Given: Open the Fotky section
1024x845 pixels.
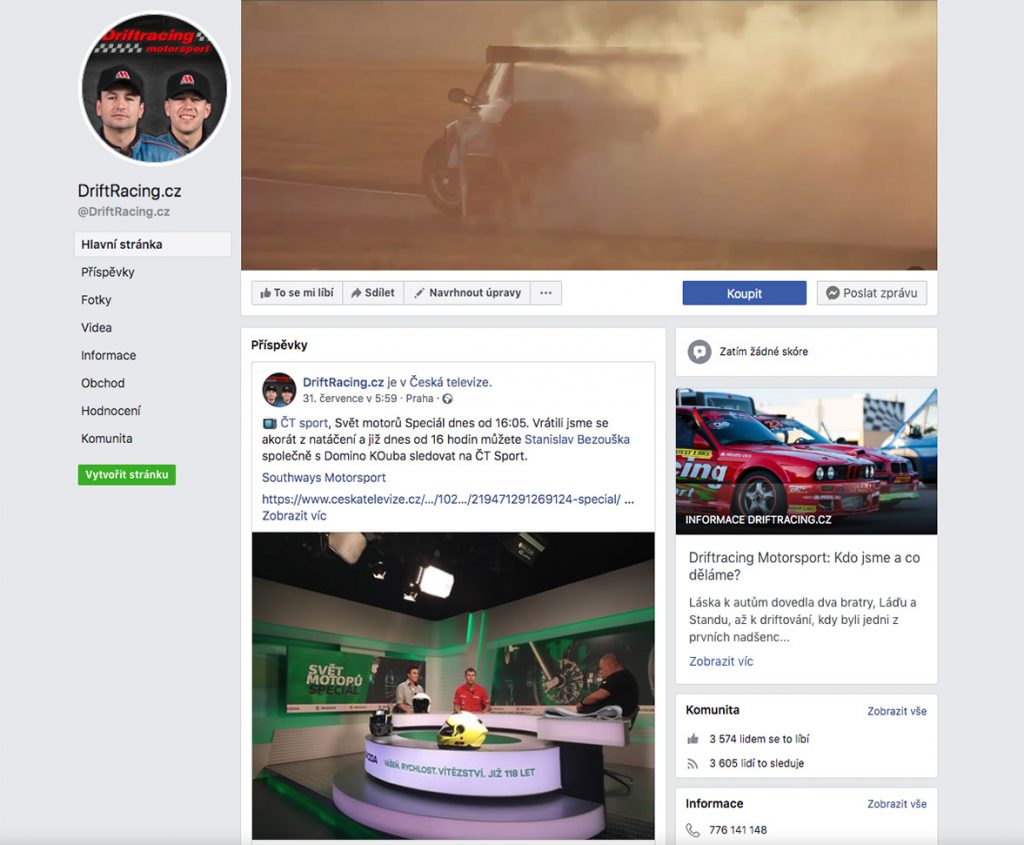Looking at the screenshot, I should (x=96, y=300).
